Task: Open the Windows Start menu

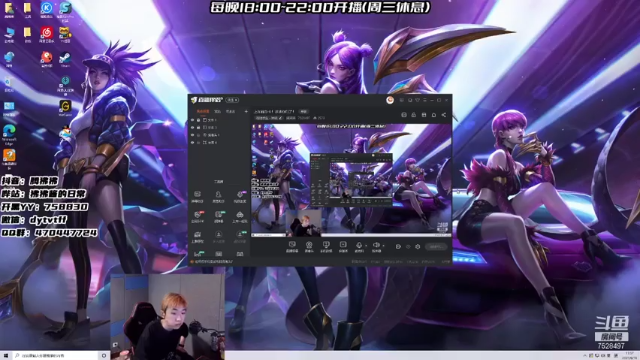Action: click(x=6, y=356)
